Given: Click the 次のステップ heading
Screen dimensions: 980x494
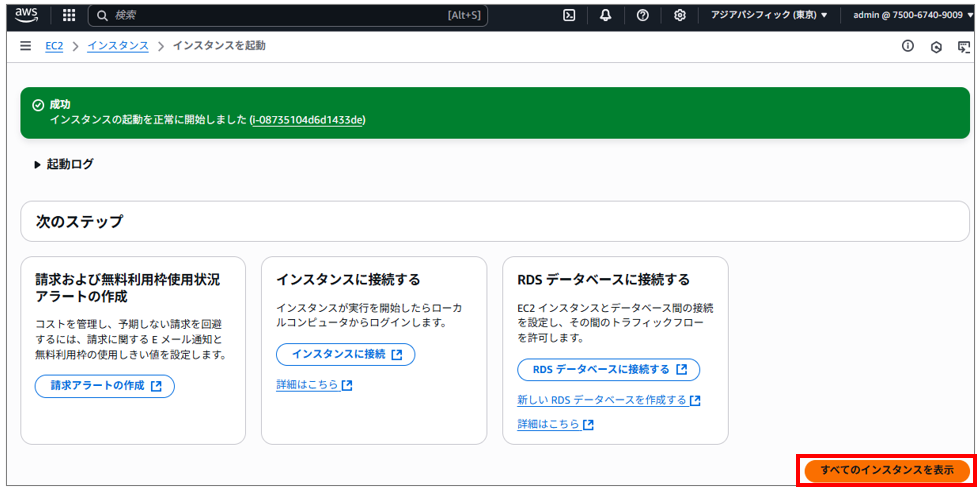Looking at the screenshot, I should 79,221.
